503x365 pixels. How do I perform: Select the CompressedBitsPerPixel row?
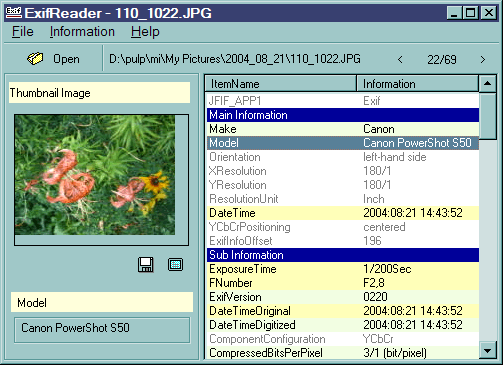(343, 353)
